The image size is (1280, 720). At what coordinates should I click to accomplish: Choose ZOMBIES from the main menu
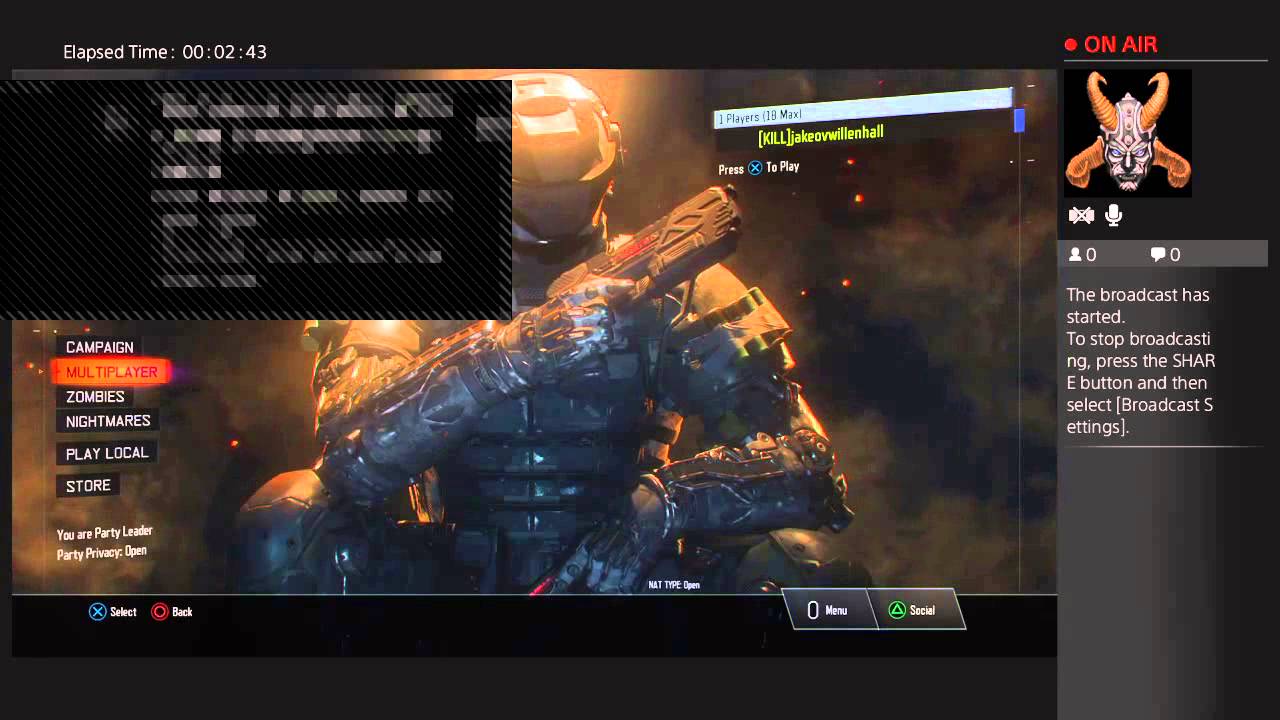95,397
